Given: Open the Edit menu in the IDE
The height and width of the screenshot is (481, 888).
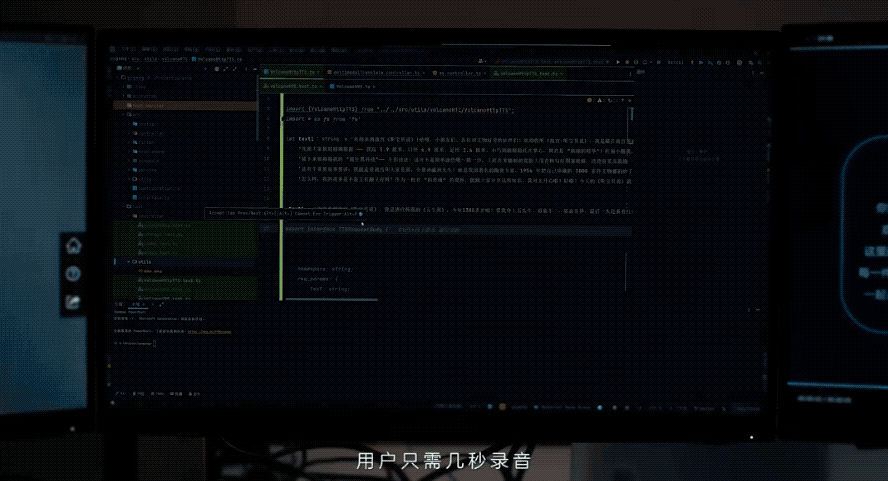Looking at the screenshot, I should click(150, 49).
